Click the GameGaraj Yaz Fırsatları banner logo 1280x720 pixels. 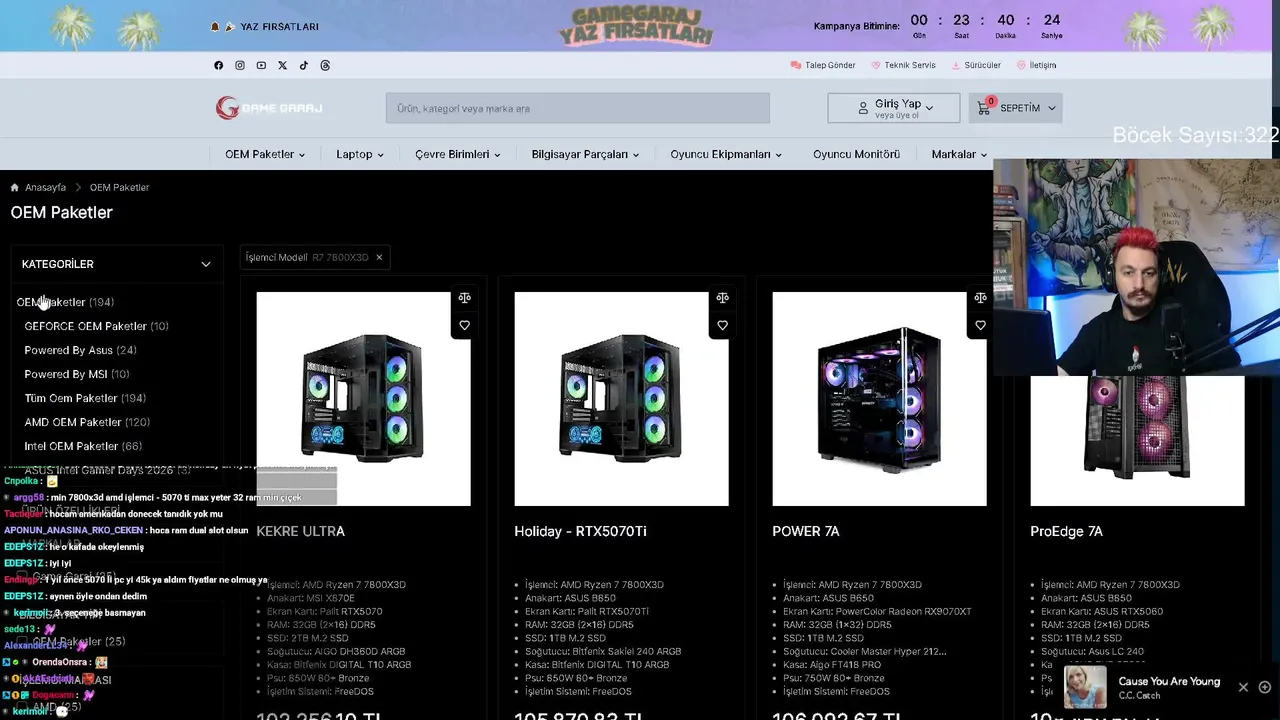point(636,26)
